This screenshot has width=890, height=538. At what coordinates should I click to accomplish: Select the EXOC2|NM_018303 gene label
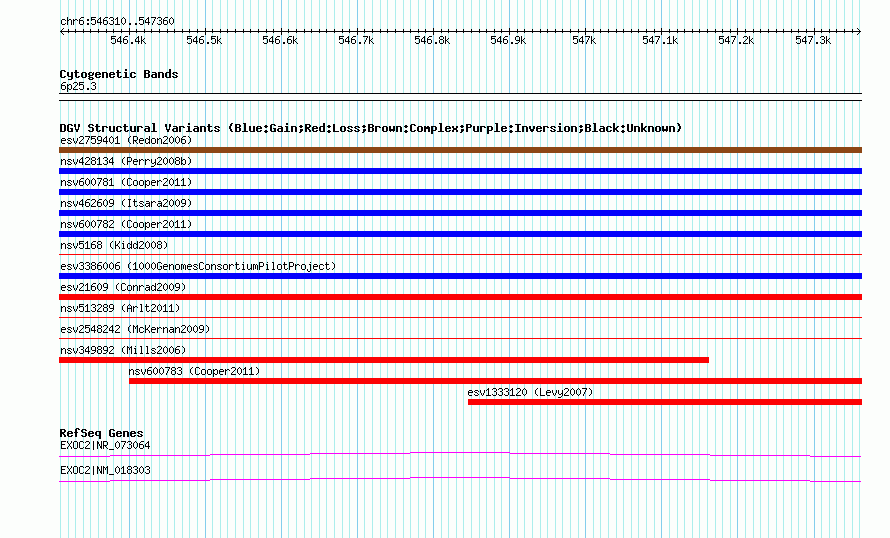pyautogui.click(x=105, y=470)
